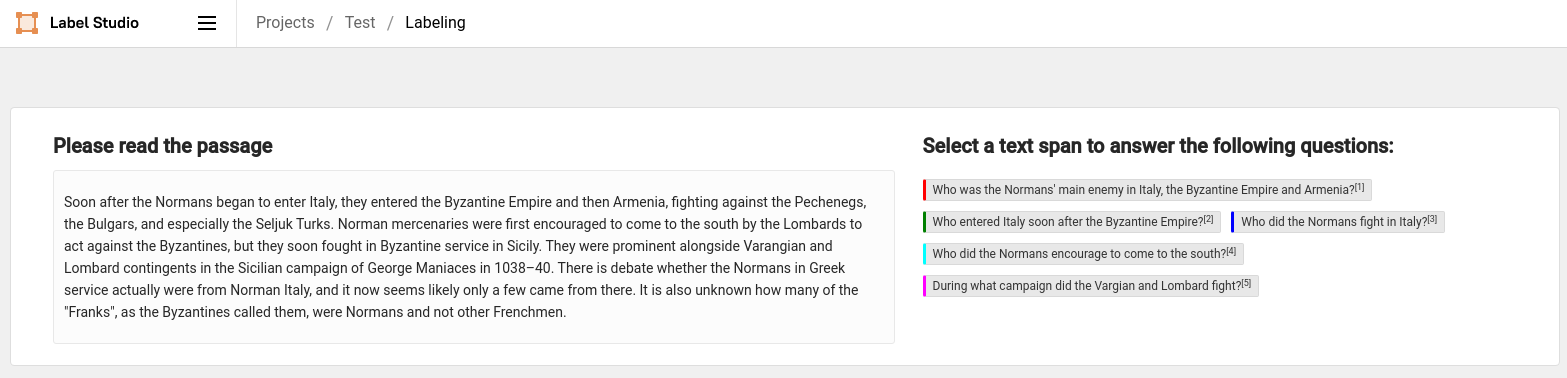Screen dimensions: 1567x378
Task: Choose the "Who did the Normans fight in Italy" label
Action: pos(1338,222)
